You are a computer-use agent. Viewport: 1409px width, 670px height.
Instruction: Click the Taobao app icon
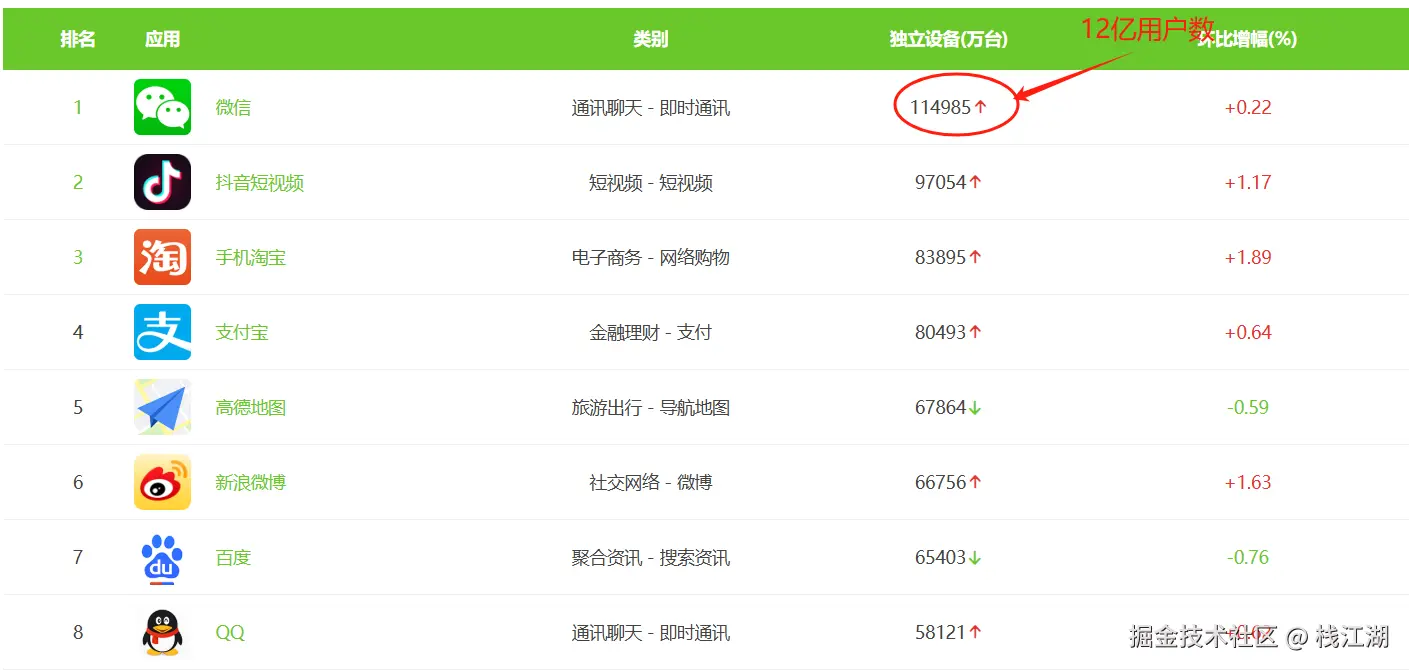point(162,257)
